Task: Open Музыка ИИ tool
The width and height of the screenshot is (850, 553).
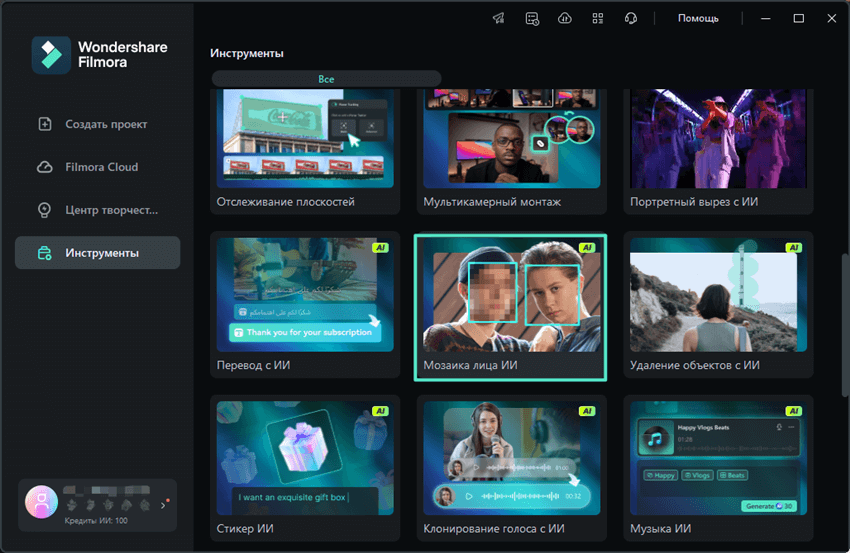Action: (x=718, y=468)
